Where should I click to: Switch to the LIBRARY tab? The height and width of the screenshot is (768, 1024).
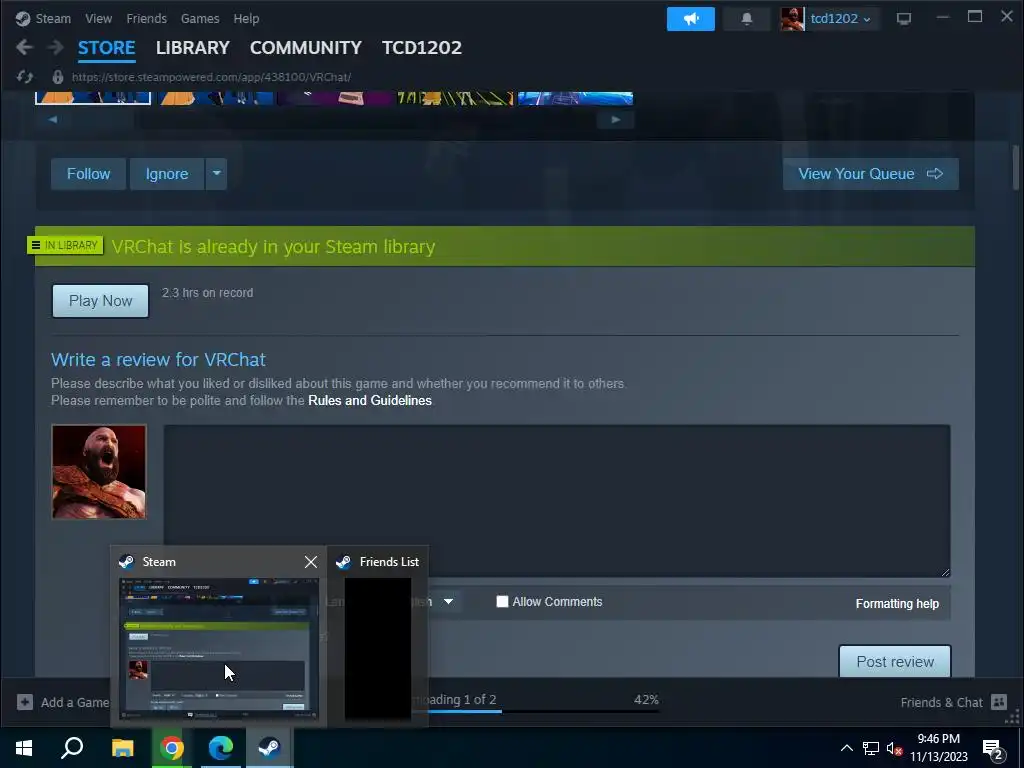coord(193,48)
